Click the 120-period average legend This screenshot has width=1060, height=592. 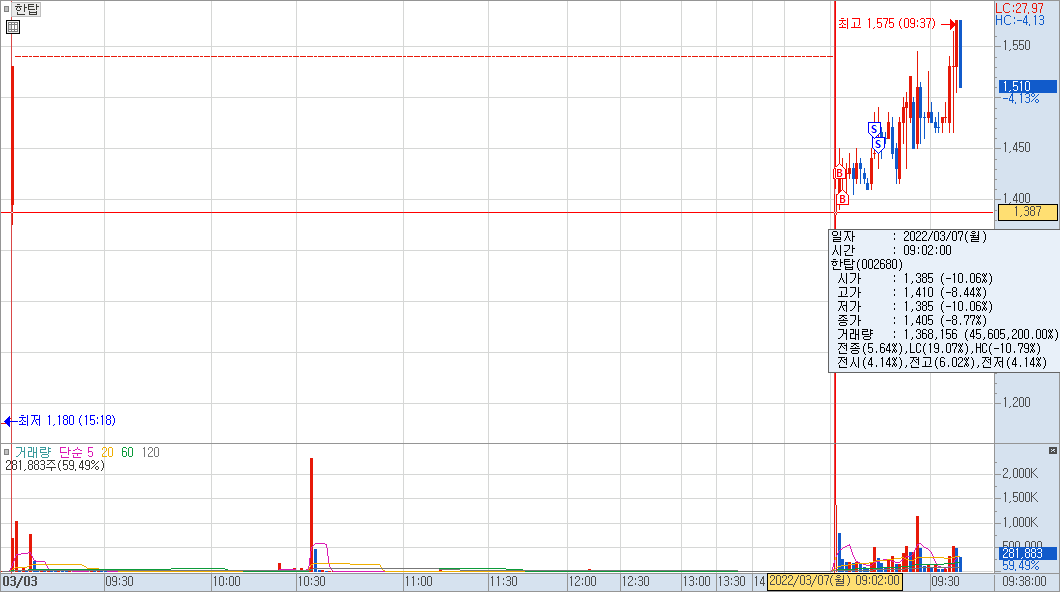click(150, 452)
